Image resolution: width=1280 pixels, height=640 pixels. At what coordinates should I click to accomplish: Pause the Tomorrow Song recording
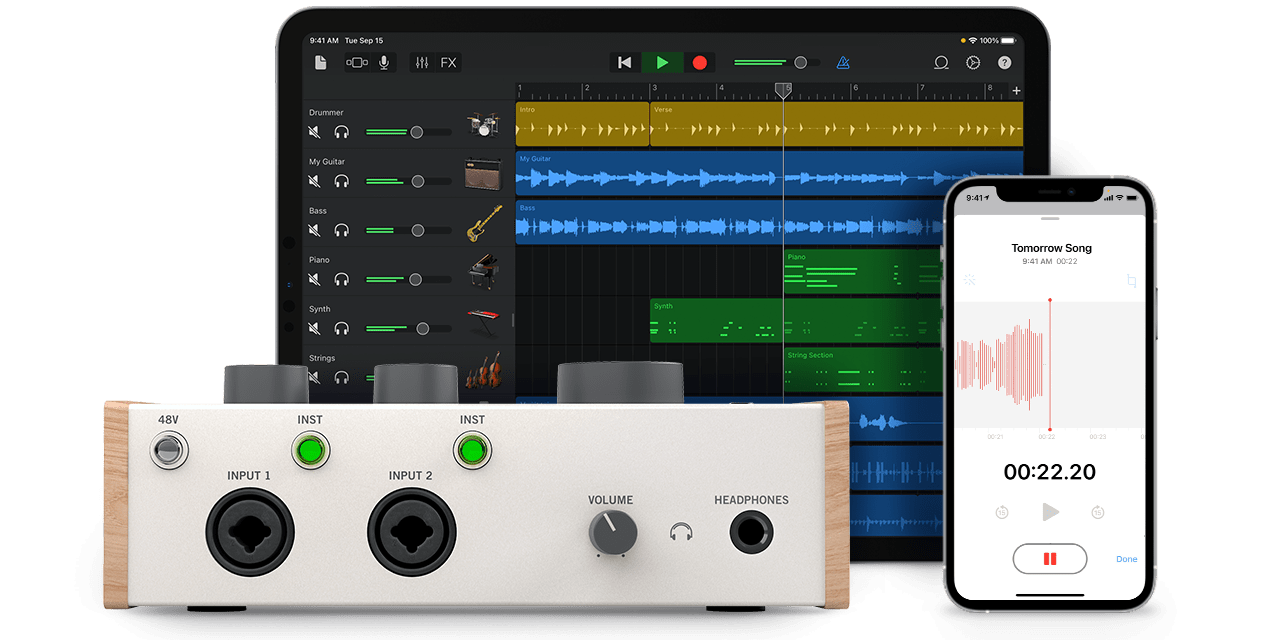point(1049,559)
